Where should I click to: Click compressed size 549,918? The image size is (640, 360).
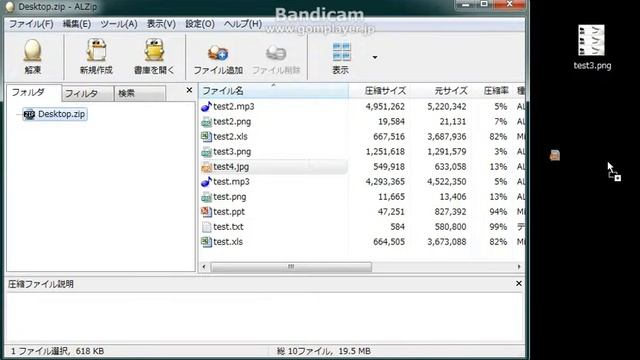click(389, 167)
